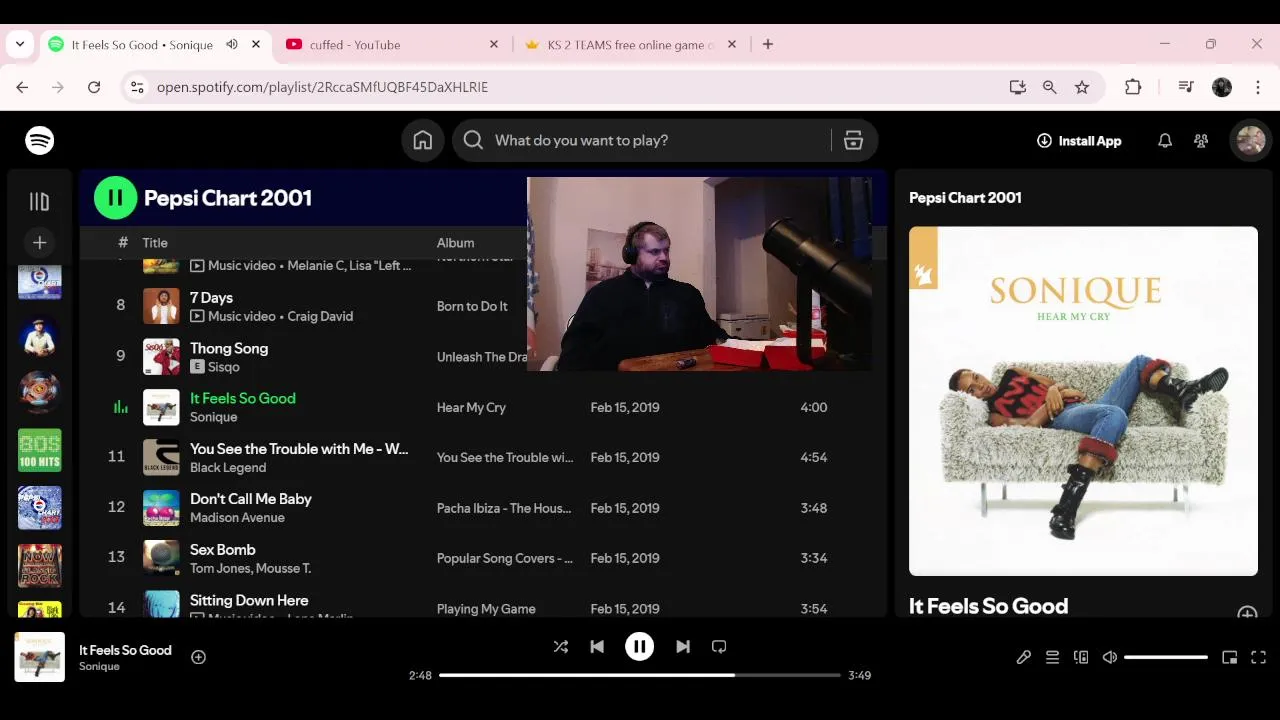
Task: Open Friend Activity icon
Action: (x=1201, y=141)
